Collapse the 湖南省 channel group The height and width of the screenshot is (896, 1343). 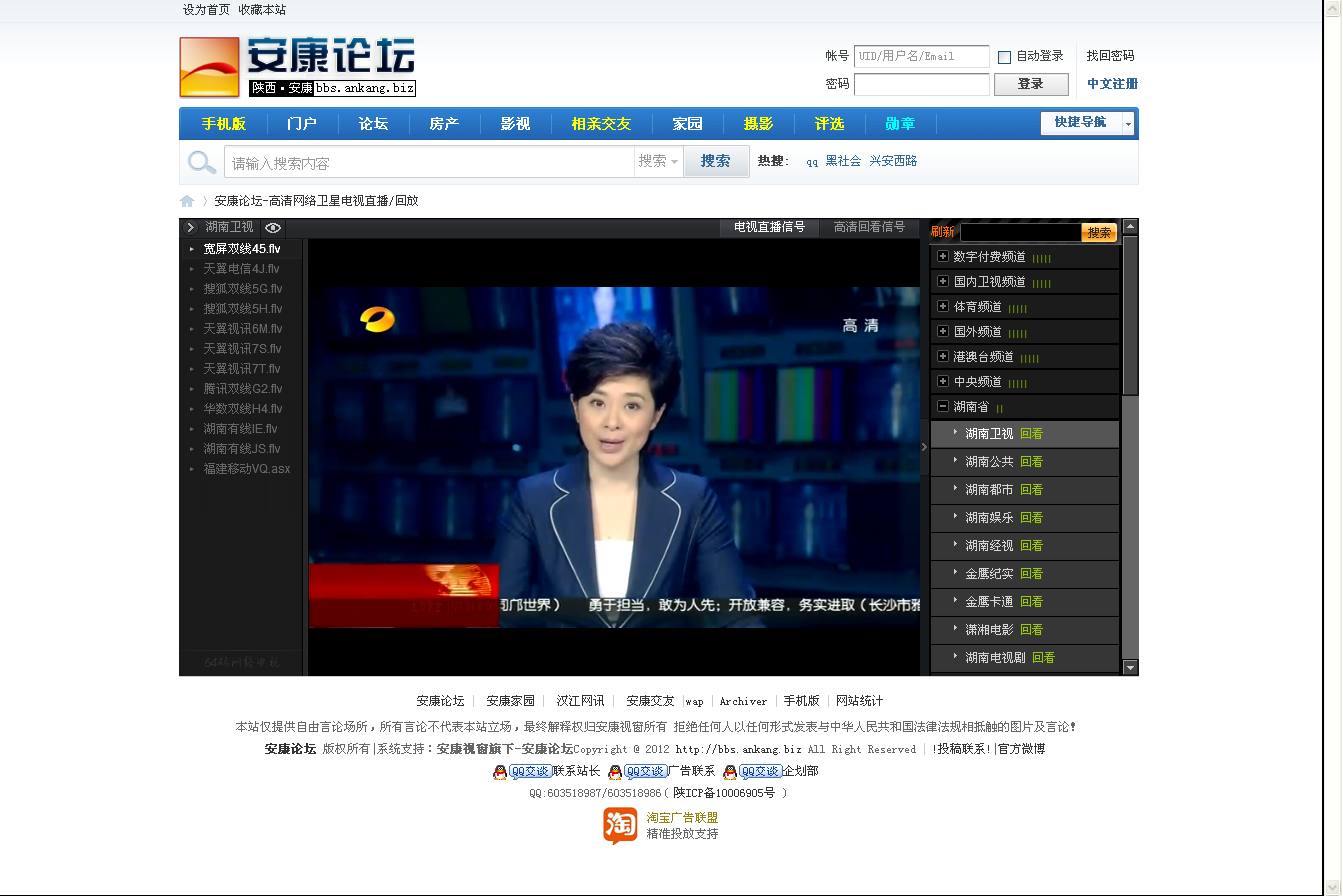coord(941,406)
